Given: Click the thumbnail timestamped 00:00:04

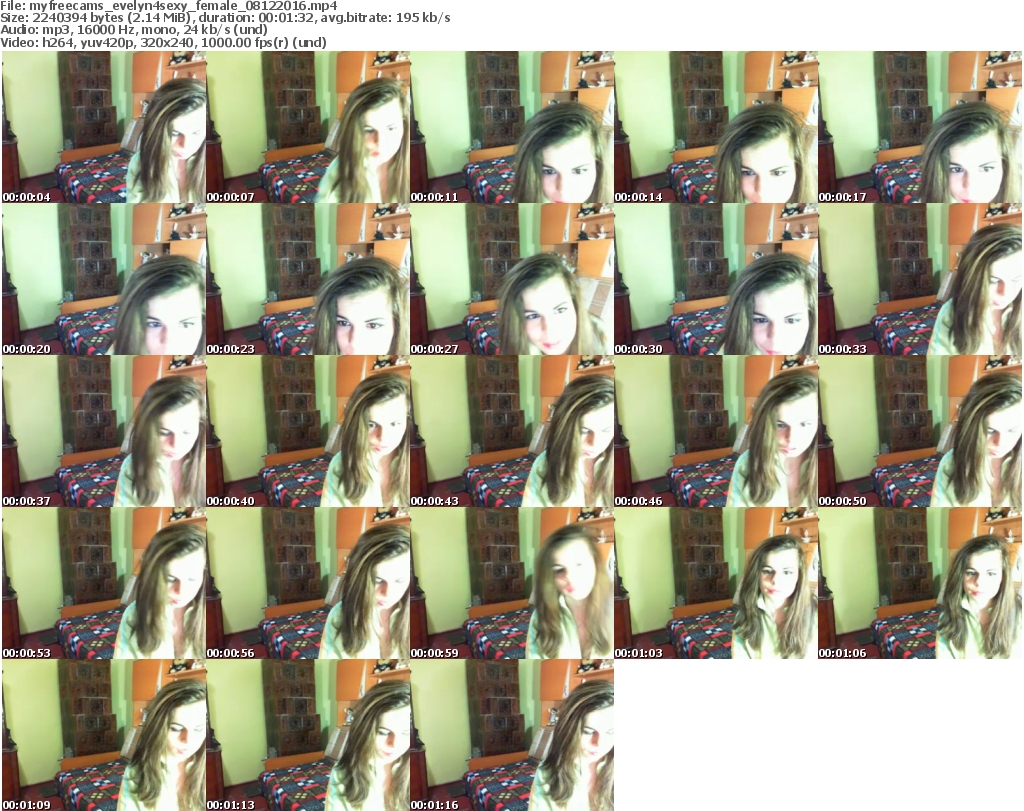Looking at the screenshot, I should (x=104, y=128).
